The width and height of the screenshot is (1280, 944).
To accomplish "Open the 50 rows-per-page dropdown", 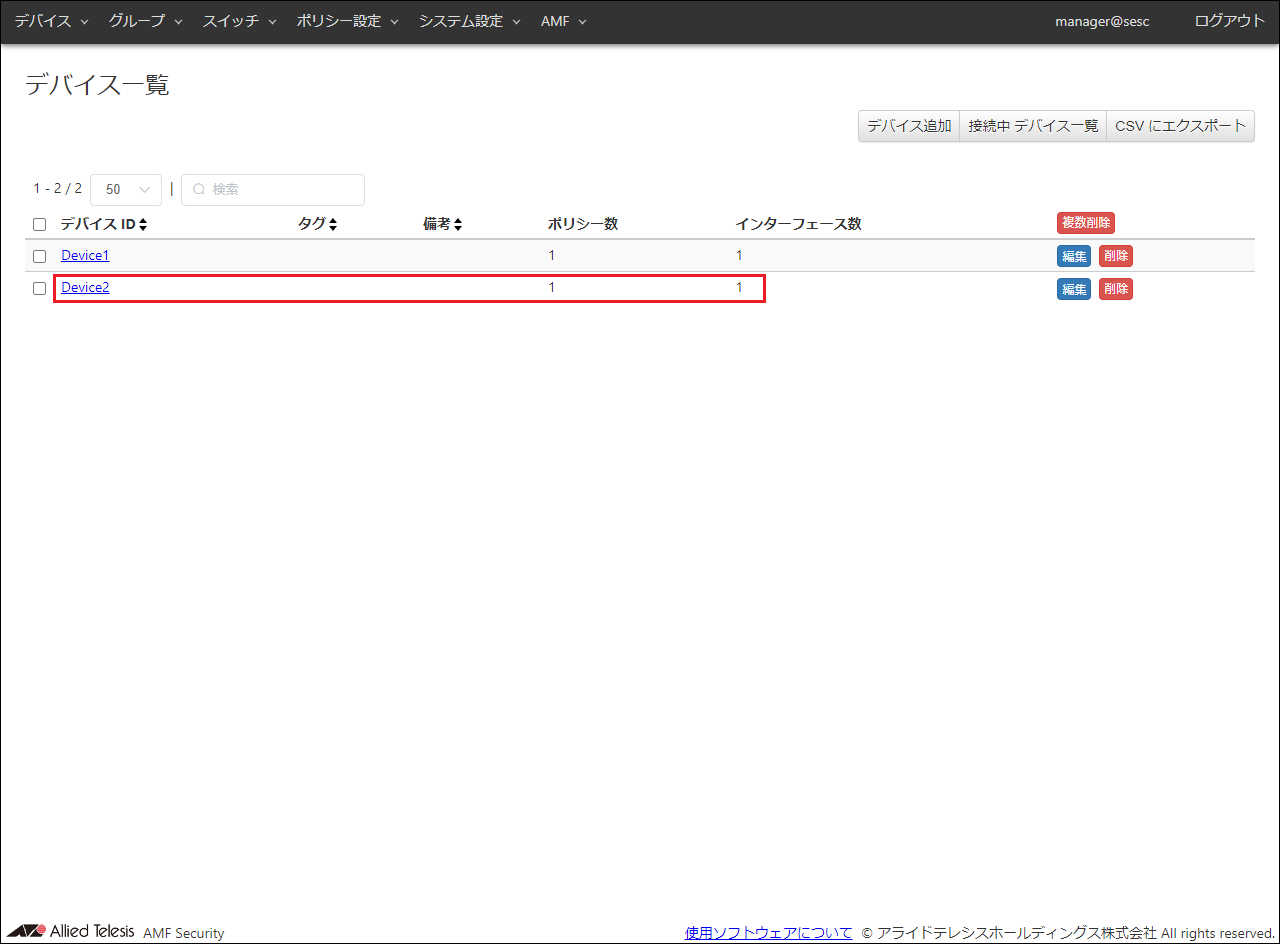I will point(126,190).
